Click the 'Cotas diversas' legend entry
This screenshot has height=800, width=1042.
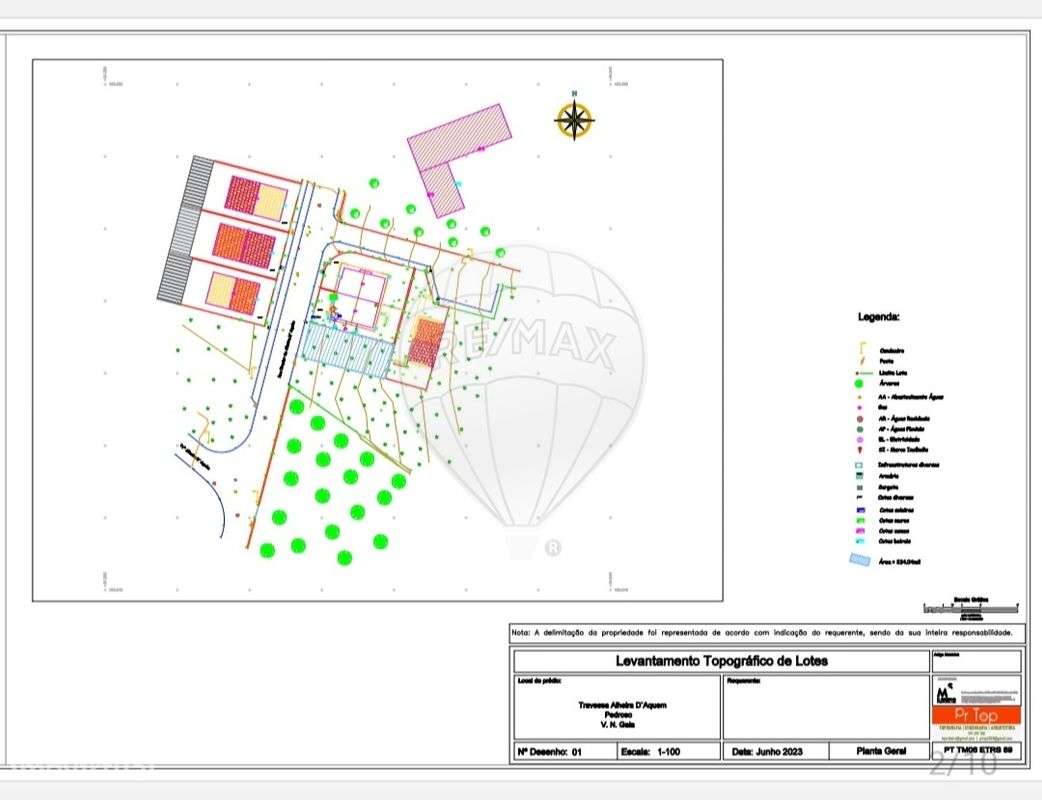click(895, 497)
